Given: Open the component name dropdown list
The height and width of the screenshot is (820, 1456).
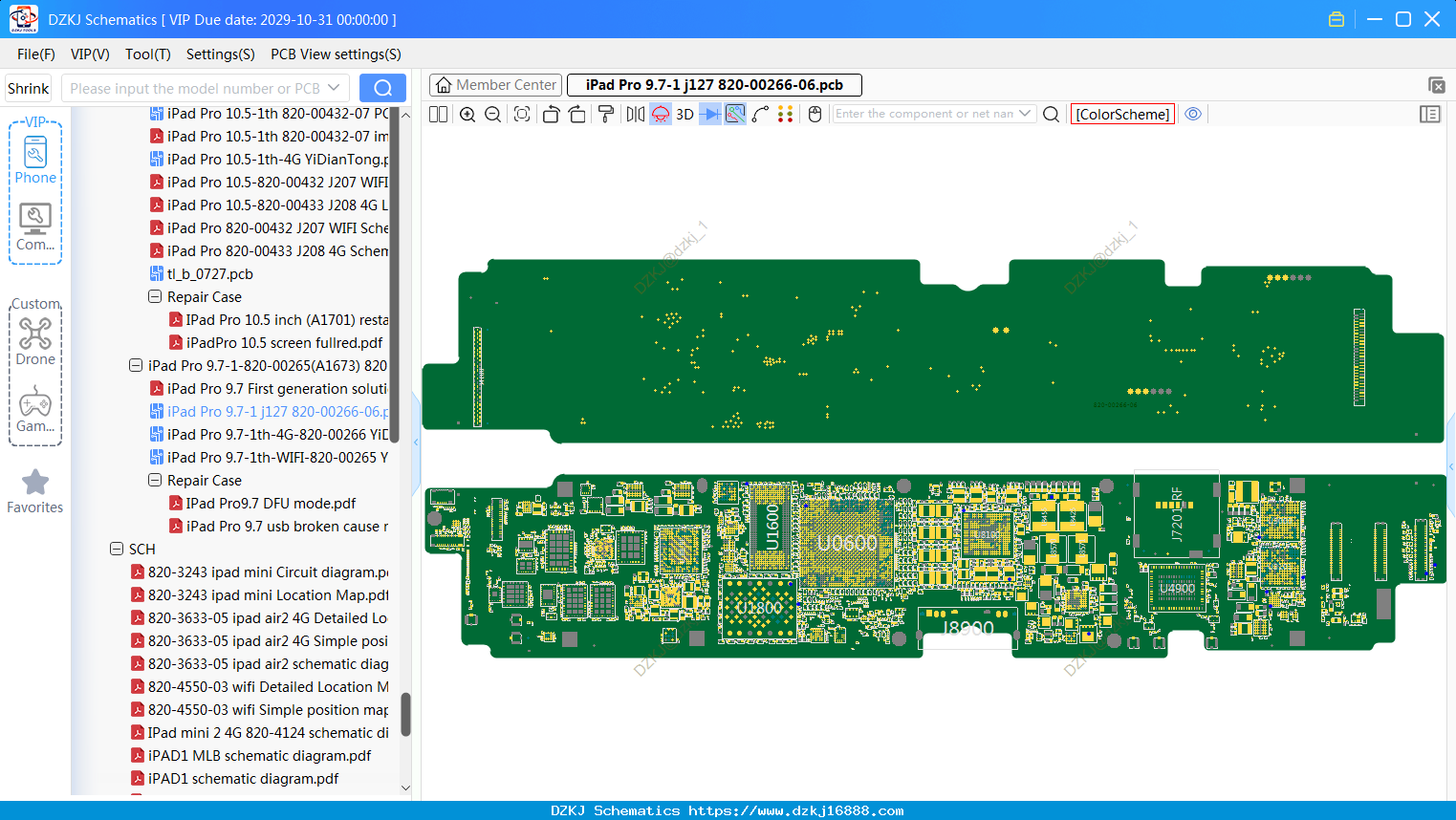Looking at the screenshot, I should coord(1026,114).
